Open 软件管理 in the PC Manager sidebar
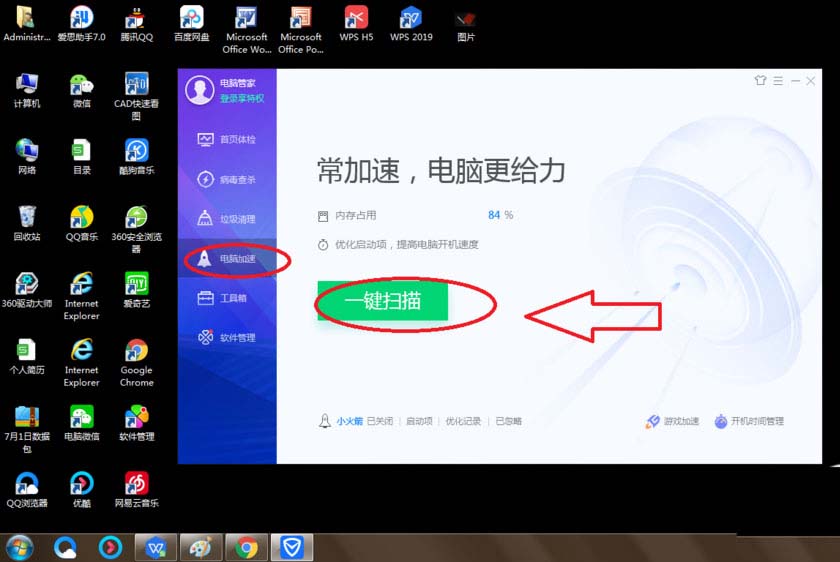 (x=227, y=338)
